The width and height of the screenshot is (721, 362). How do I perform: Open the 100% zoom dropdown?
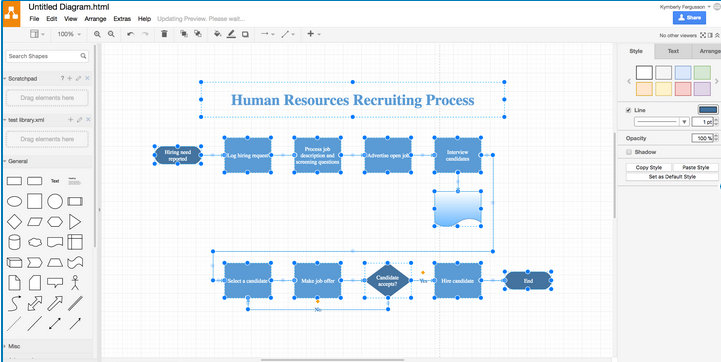click(x=69, y=34)
